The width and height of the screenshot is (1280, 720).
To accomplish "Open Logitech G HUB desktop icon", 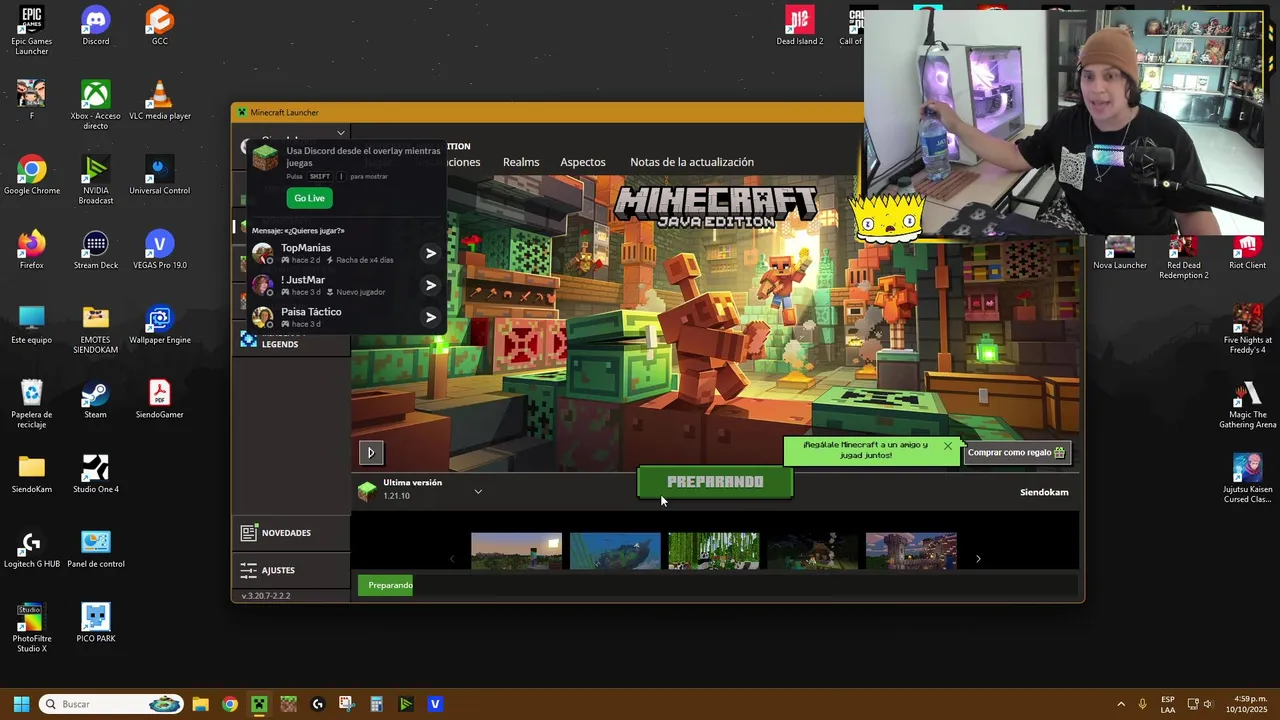I will 31,549.
